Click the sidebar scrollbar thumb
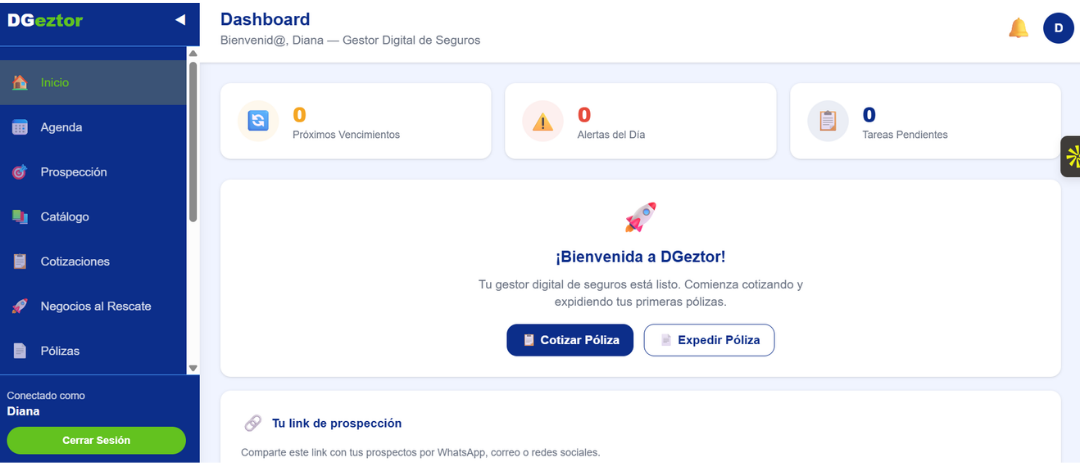The image size is (1080, 466). point(193,142)
